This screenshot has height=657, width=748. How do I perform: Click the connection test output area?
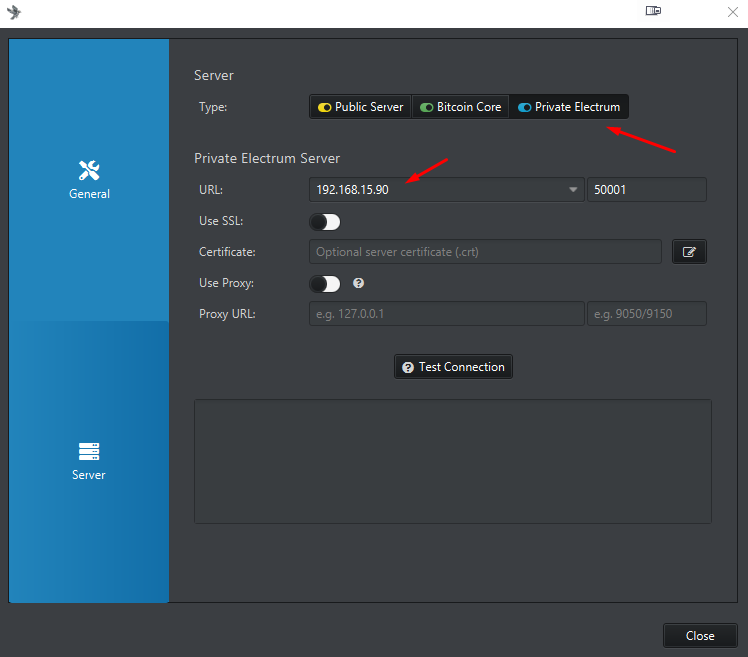[x=453, y=461]
